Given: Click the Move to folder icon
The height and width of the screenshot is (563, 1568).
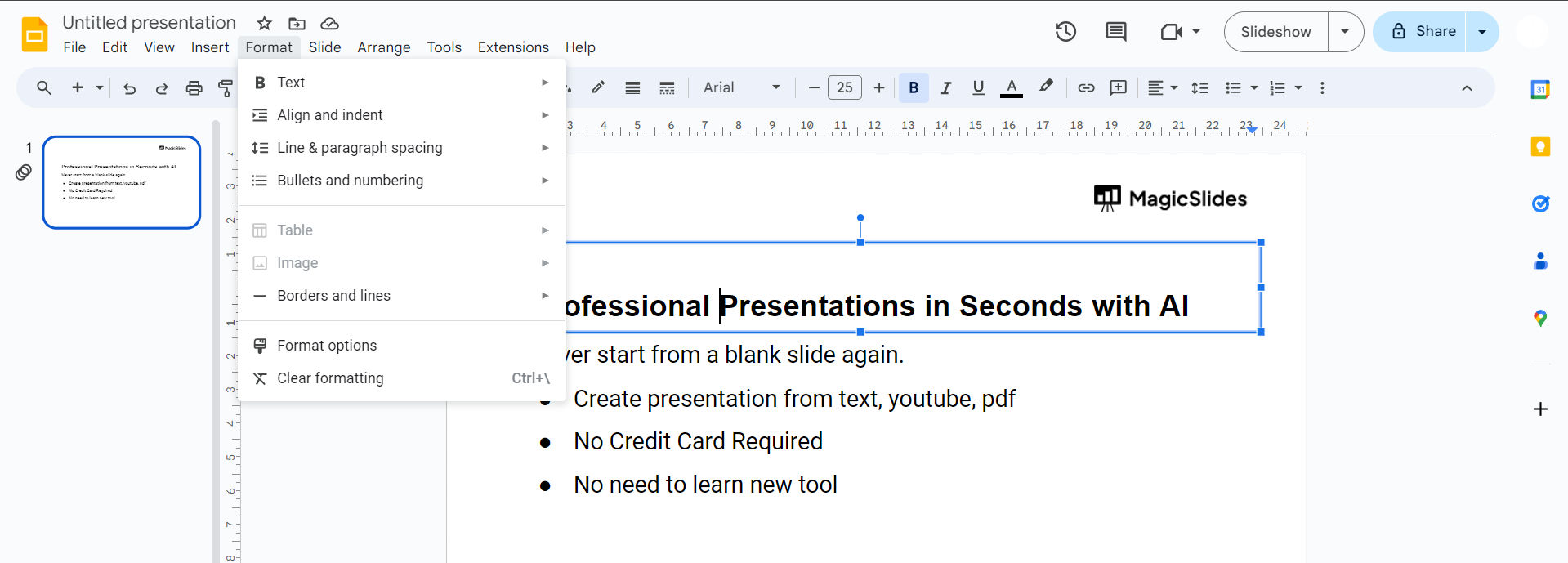Looking at the screenshot, I should pyautogui.click(x=297, y=23).
